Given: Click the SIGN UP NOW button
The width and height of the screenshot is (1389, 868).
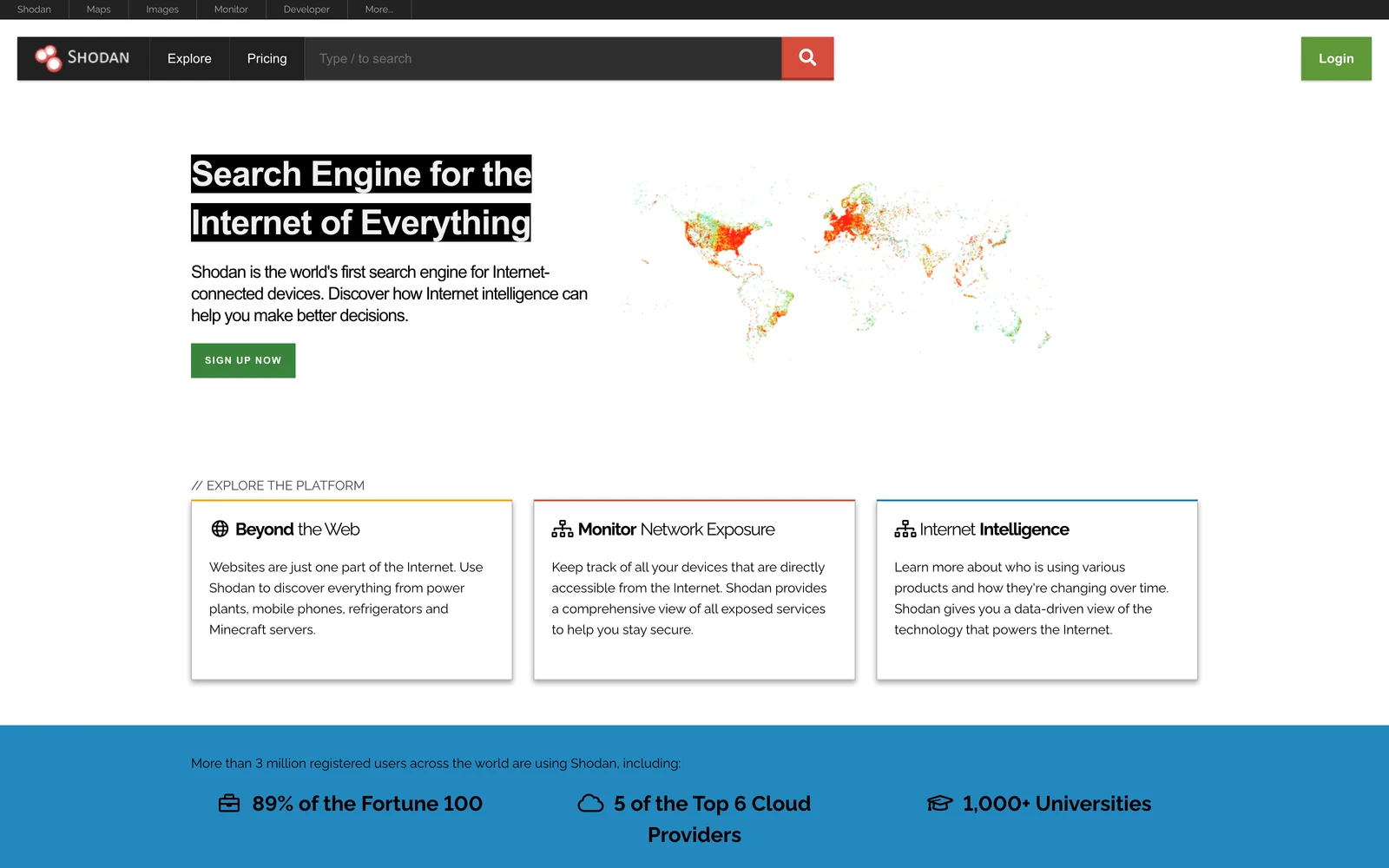Looking at the screenshot, I should pyautogui.click(x=243, y=360).
